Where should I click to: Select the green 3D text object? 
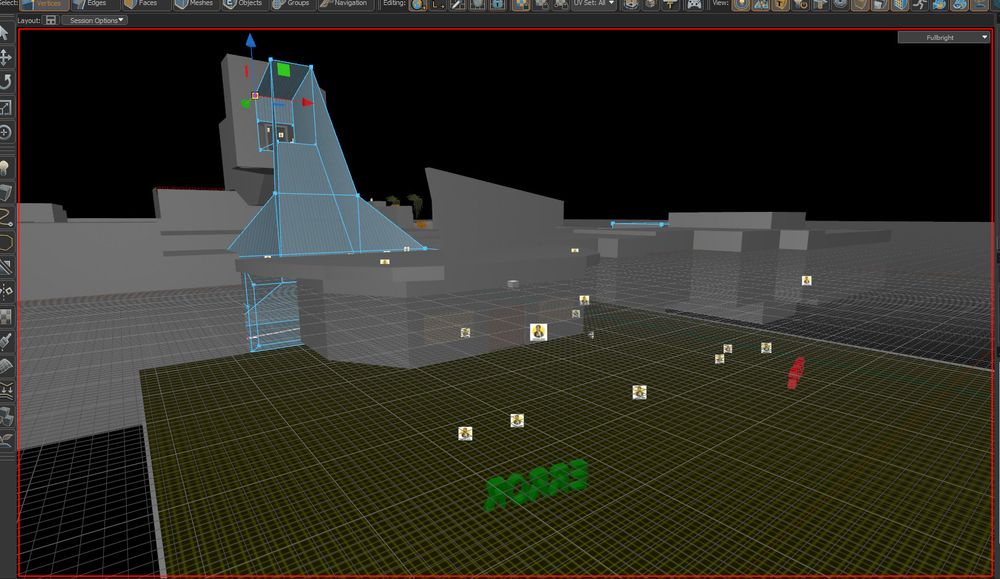coord(535,484)
